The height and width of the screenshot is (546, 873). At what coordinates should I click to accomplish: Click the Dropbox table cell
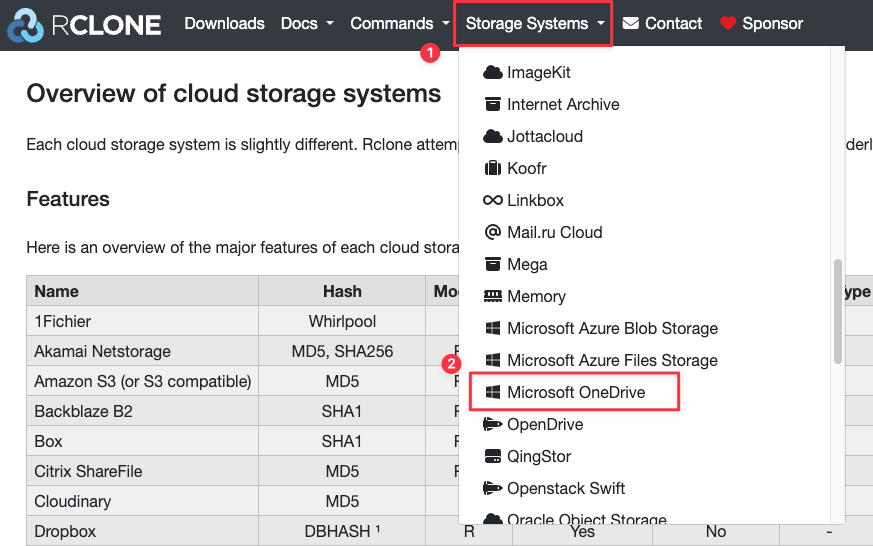pyautogui.click(x=142, y=532)
